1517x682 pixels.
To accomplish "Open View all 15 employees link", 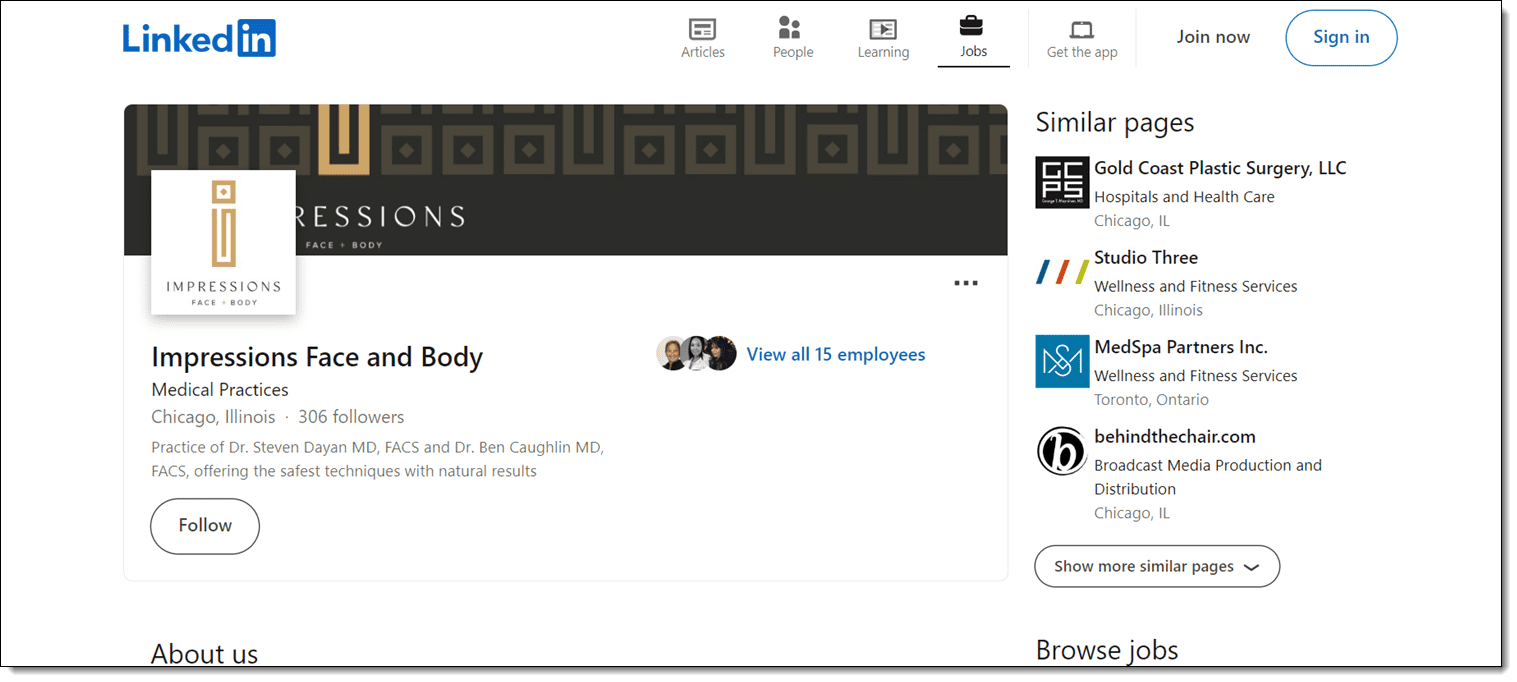I will click(x=835, y=354).
